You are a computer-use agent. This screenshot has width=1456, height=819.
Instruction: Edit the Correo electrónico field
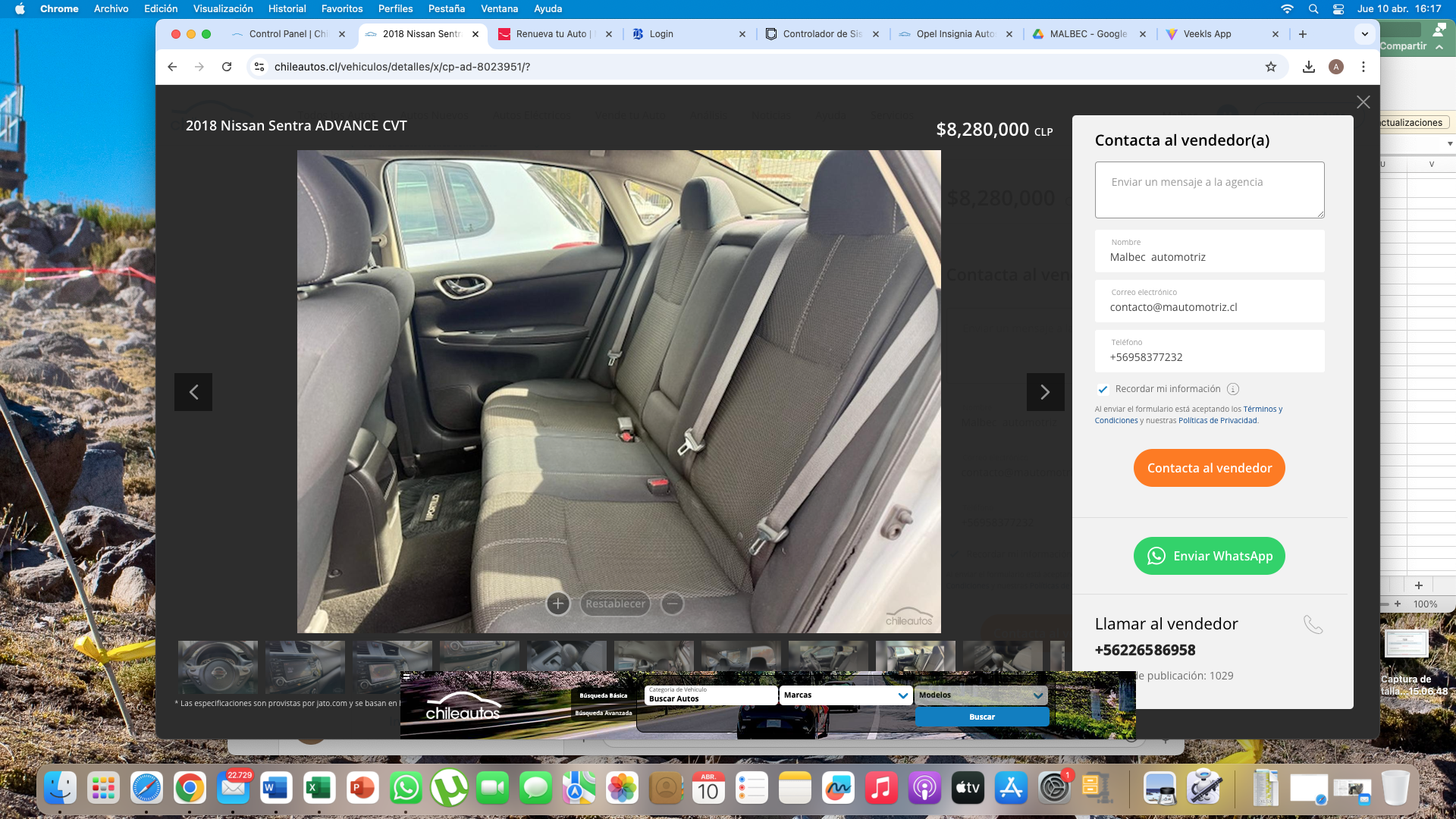1210,301
